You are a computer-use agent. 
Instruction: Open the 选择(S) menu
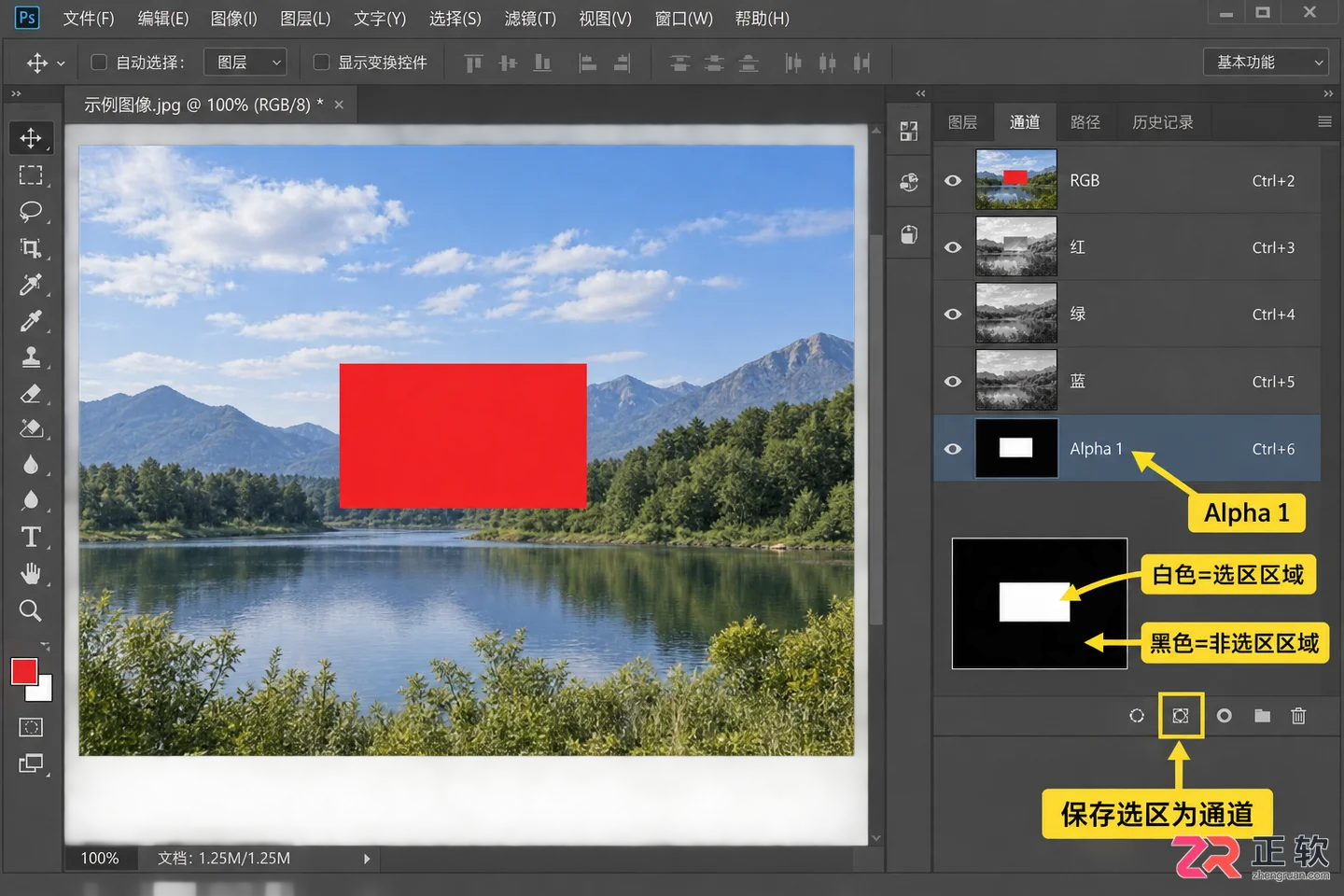pos(455,19)
